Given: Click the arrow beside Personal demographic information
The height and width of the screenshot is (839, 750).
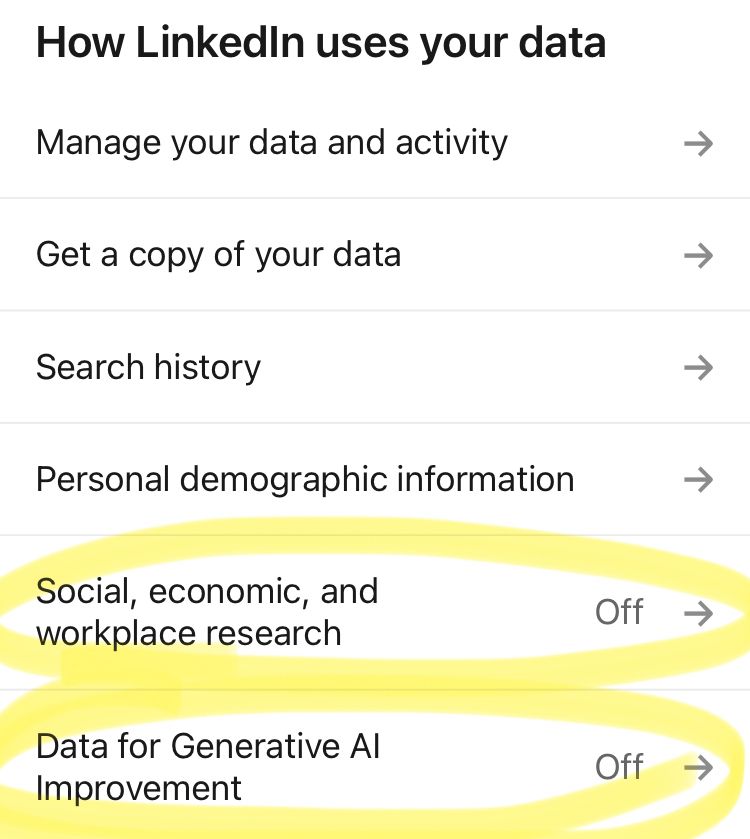Looking at the screenshot, I should pos(699,480).
